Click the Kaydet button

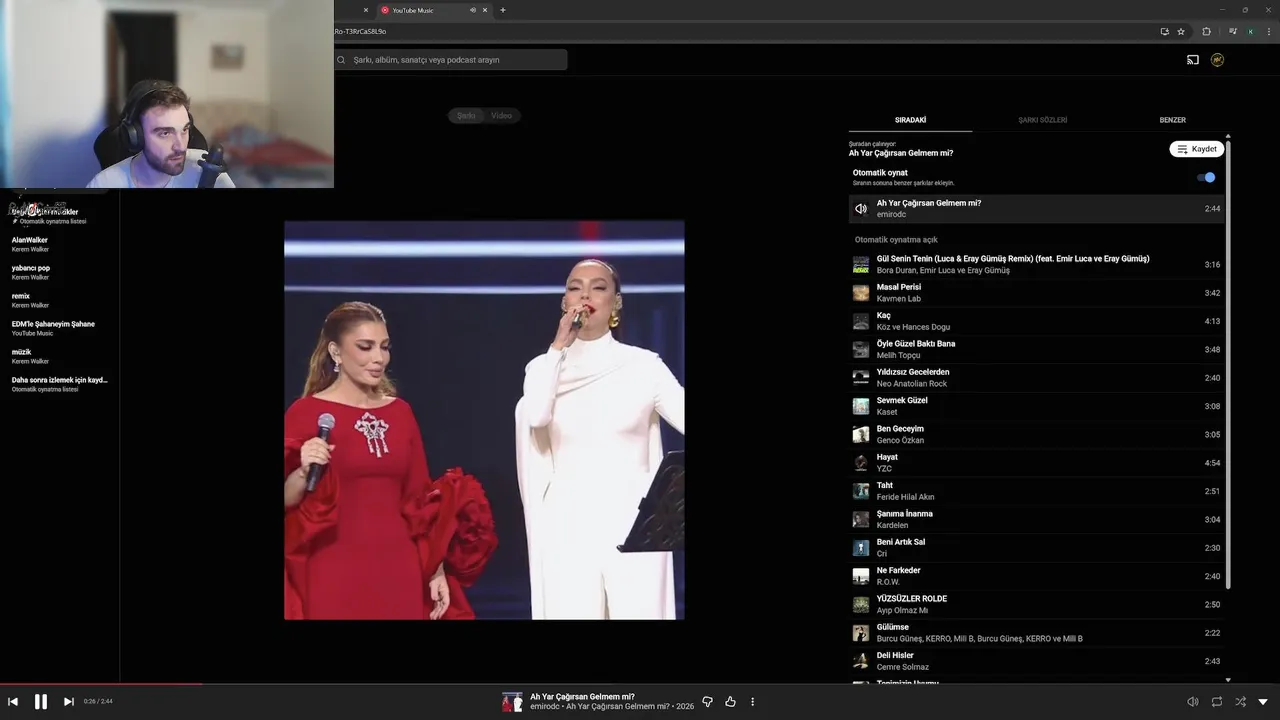(1196, 149)
